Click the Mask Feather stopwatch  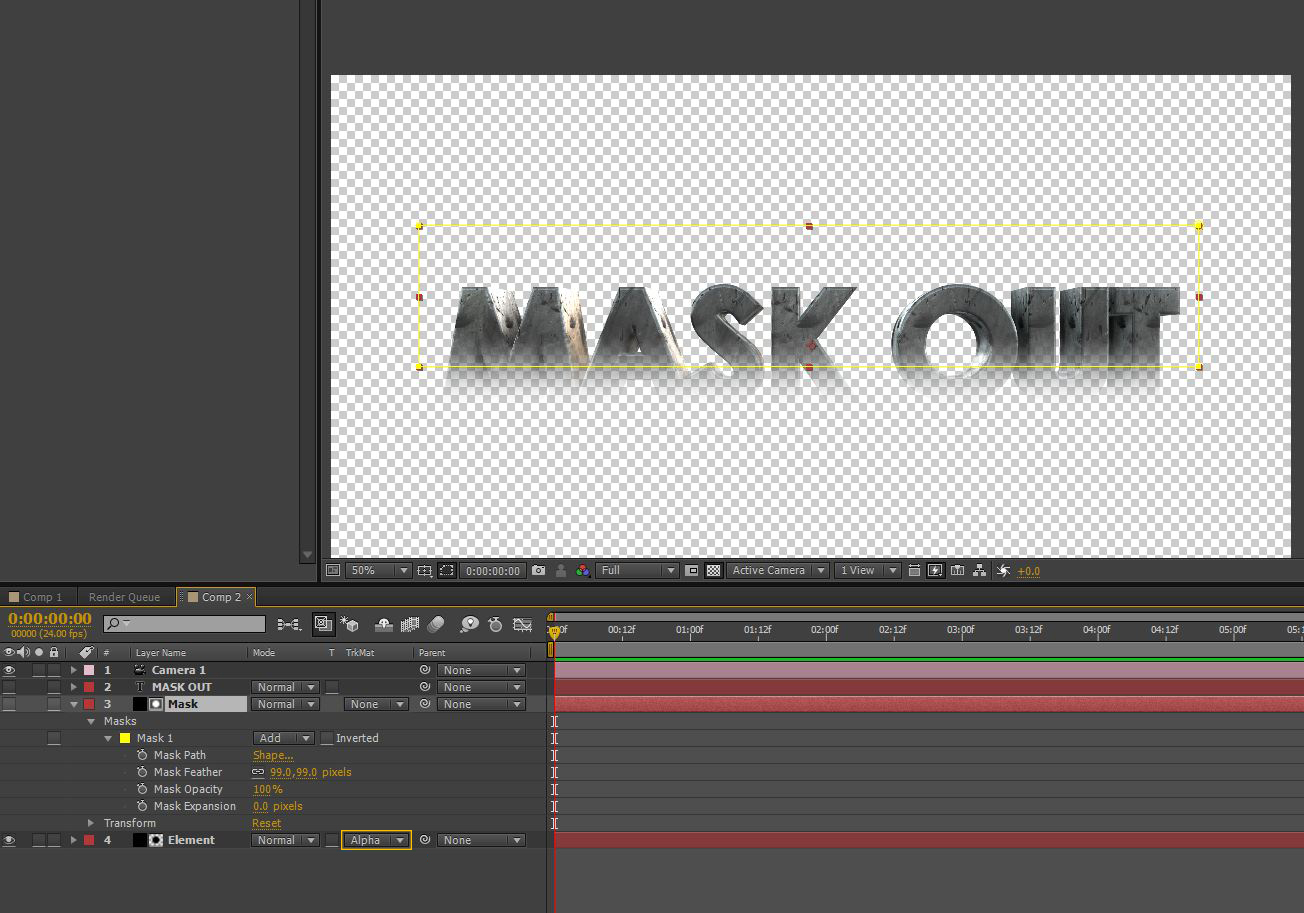[142, 772]
